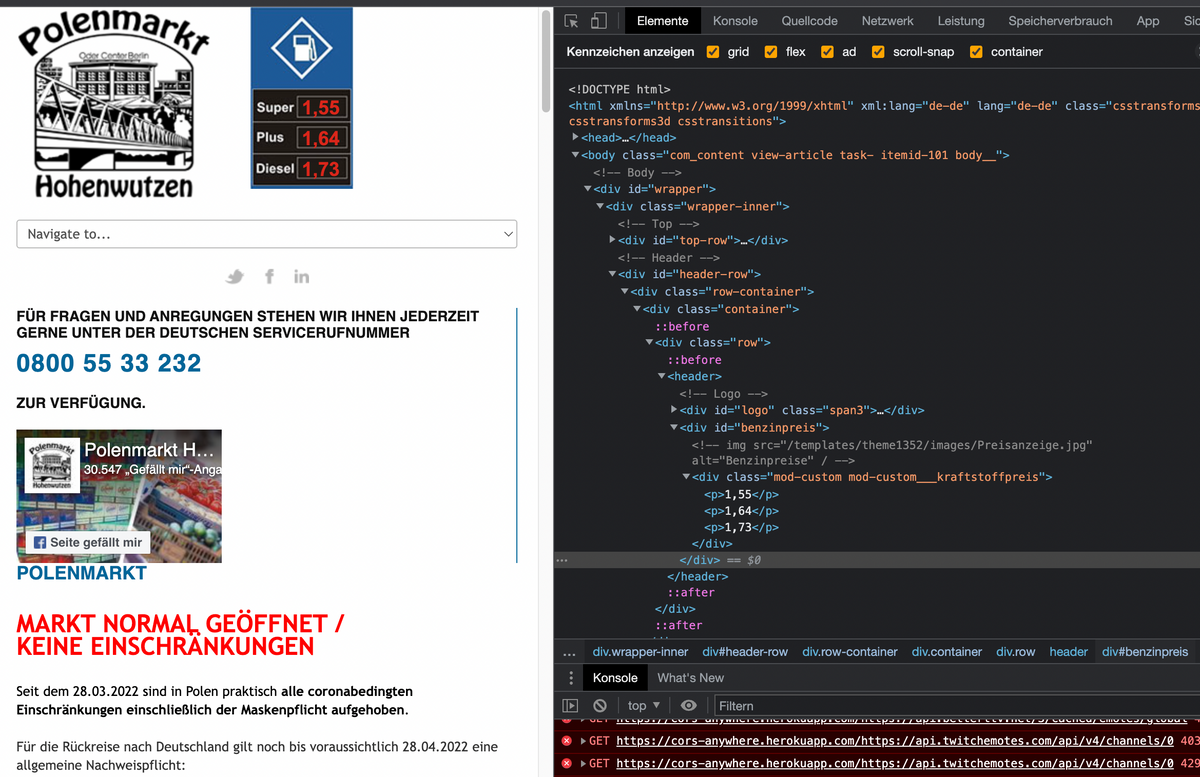Open the Speicherverbrauch tab
1200x777 pixels.
pyautogui.click(x=1062, y=21)
